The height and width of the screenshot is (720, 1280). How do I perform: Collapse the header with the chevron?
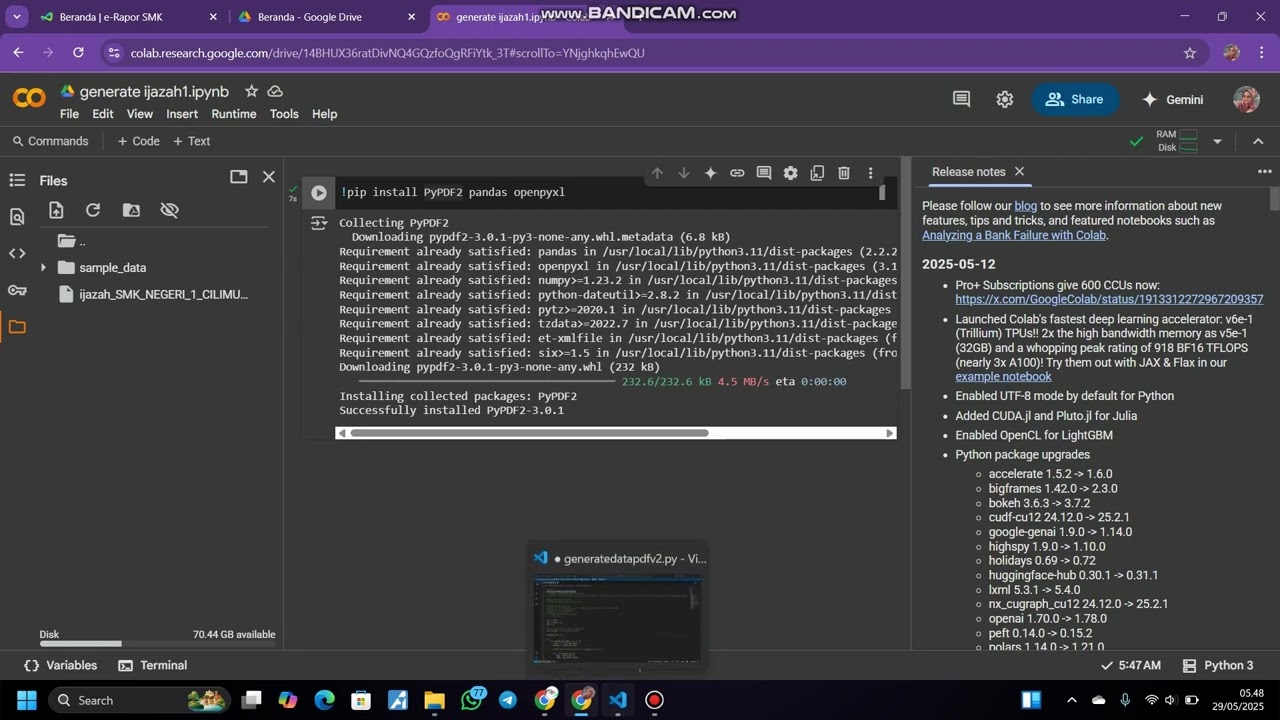[x=1258, y=142]
